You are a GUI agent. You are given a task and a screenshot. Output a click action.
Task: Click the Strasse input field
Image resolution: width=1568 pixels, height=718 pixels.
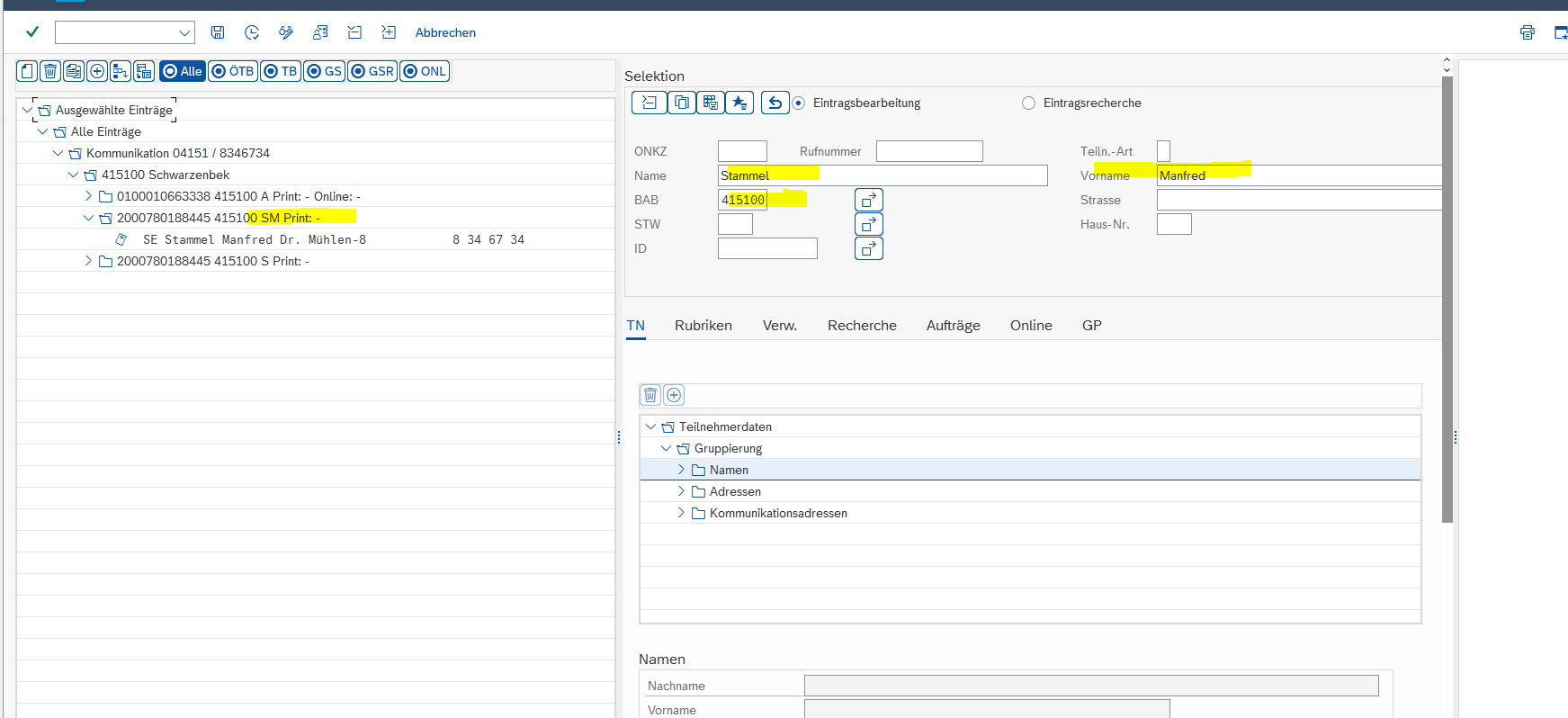1299,200
